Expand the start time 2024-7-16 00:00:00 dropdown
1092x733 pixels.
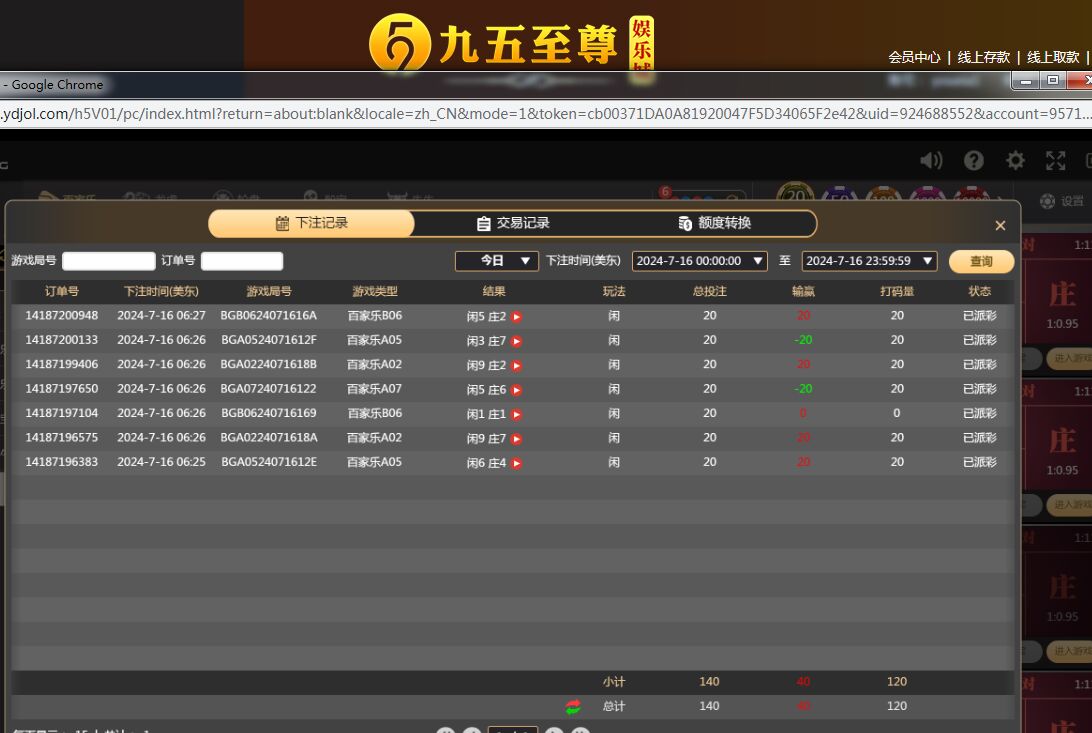(x=699, y=261)
